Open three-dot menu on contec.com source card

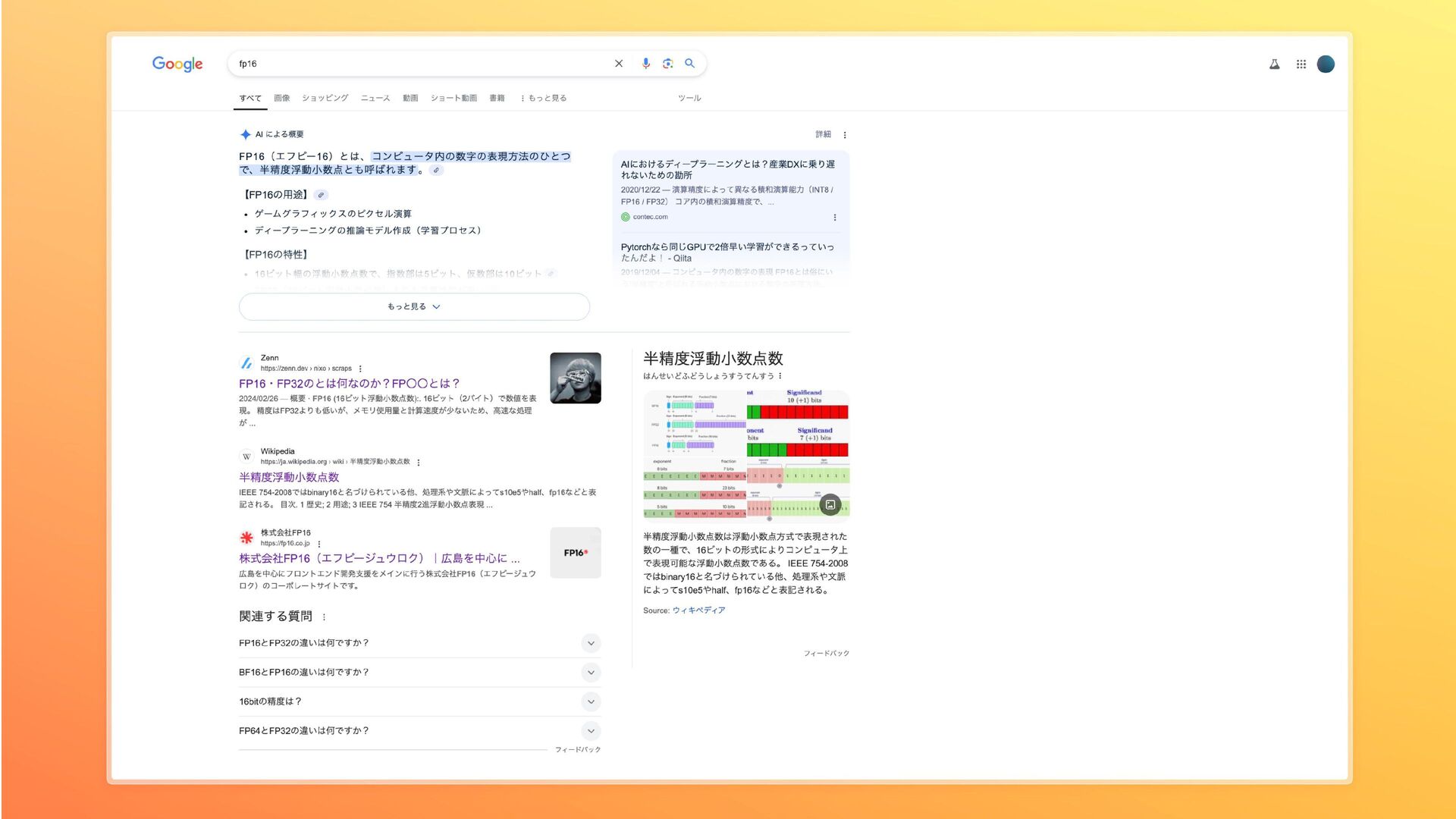tap(835, 218)
